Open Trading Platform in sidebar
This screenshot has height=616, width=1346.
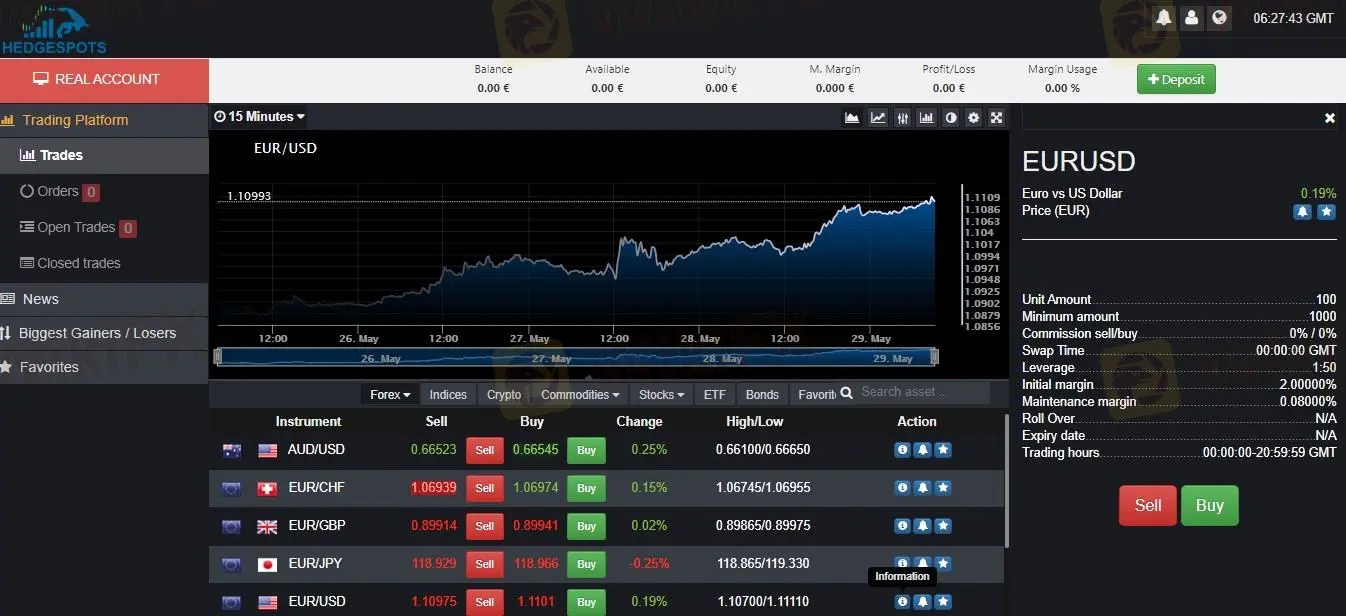[104, 120]
